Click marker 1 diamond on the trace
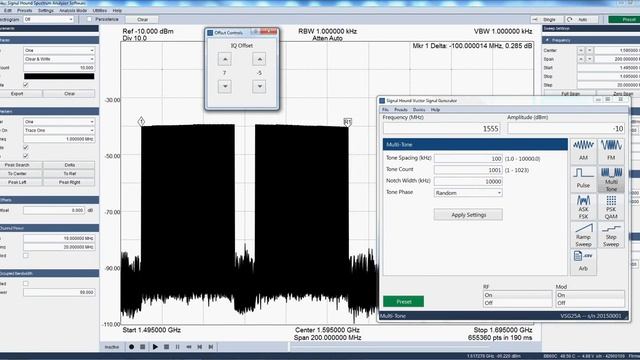The height and width of the screenshot is (360, 640). pyautogui.click(x=141, y=121)
